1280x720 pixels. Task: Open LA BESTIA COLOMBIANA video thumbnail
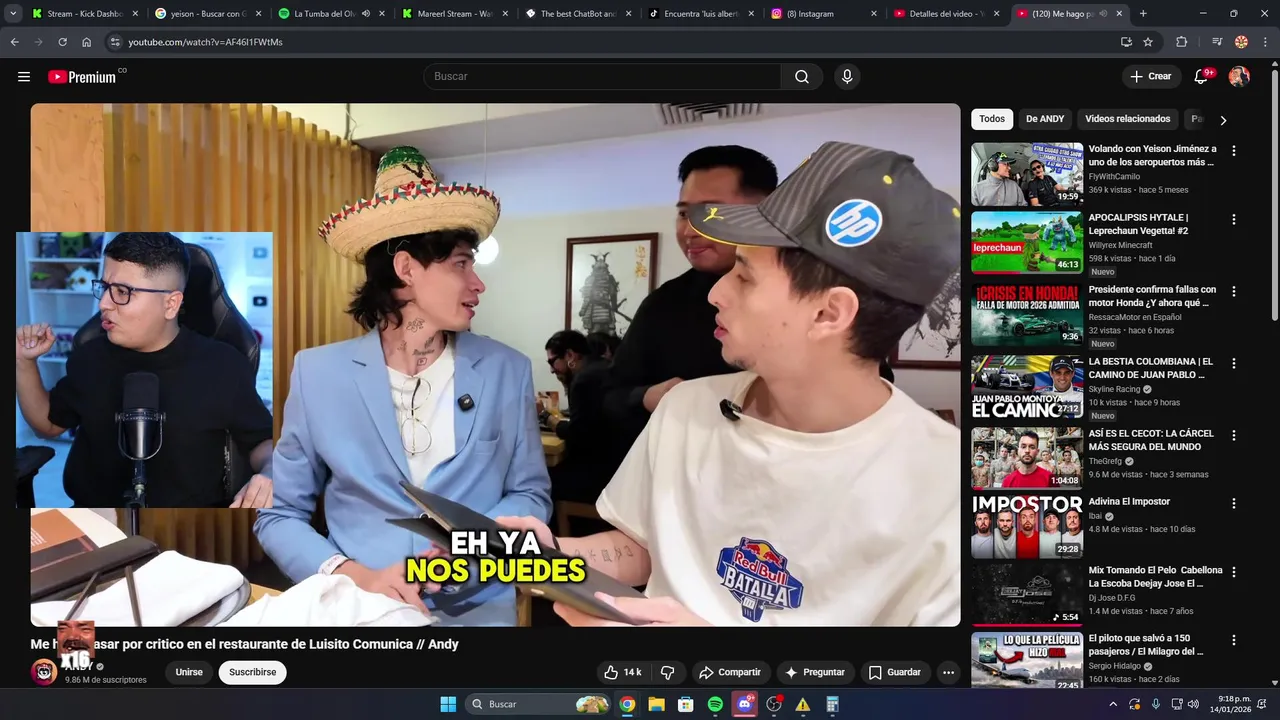click(x=1027, y=387)
